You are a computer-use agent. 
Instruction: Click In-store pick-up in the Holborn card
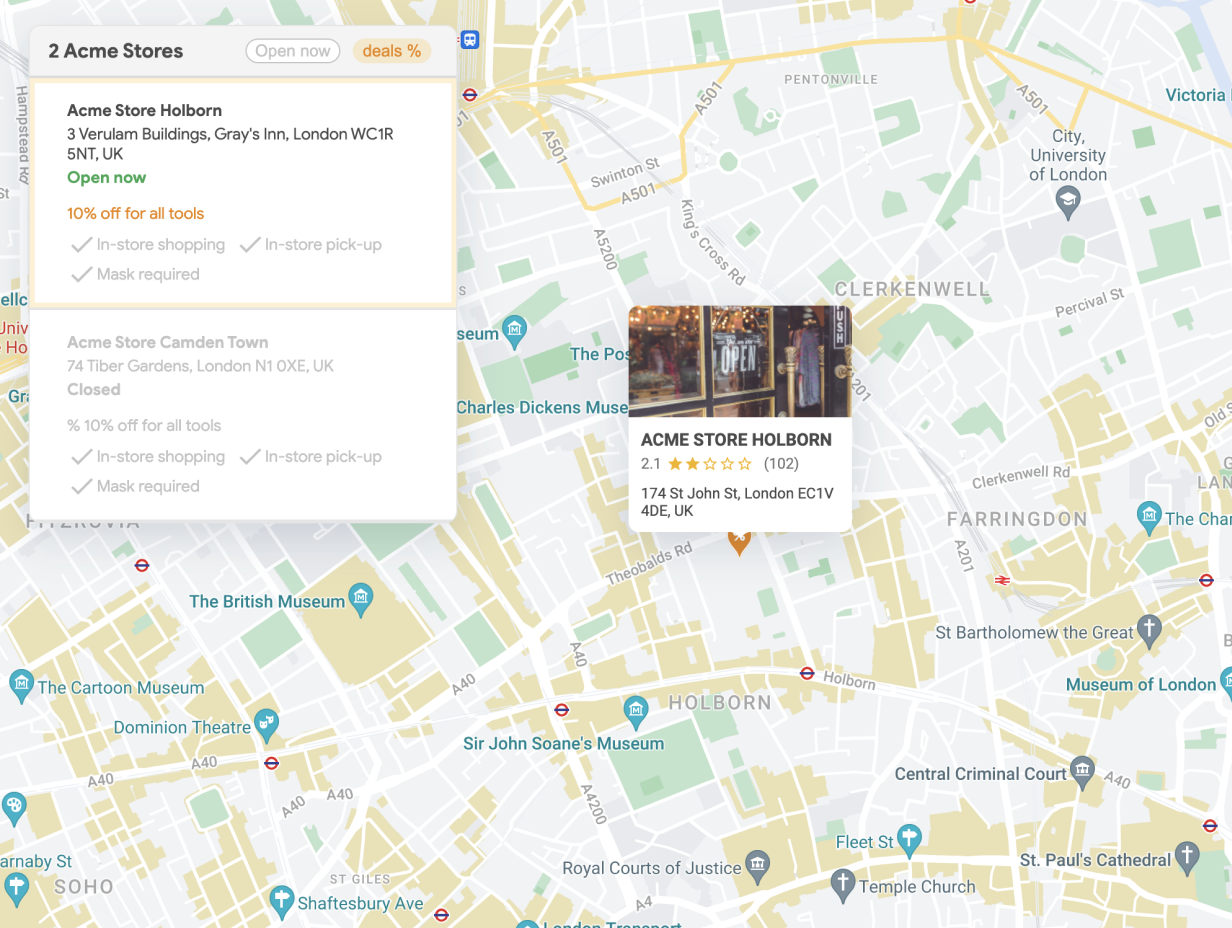tap(311, 245)
